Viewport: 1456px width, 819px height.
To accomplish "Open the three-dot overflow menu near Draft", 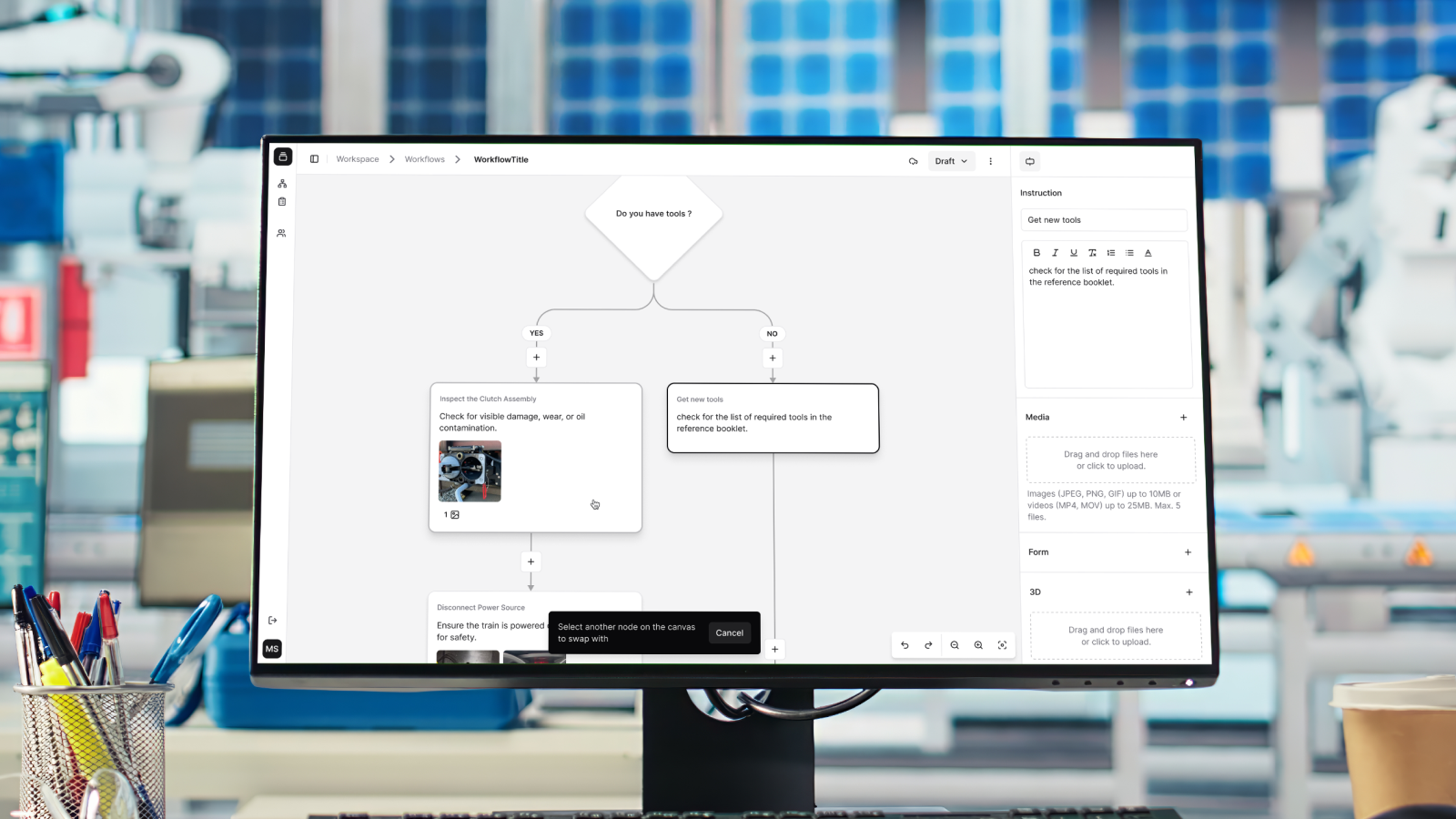I will pyautogui.click(x=991, y=161).
